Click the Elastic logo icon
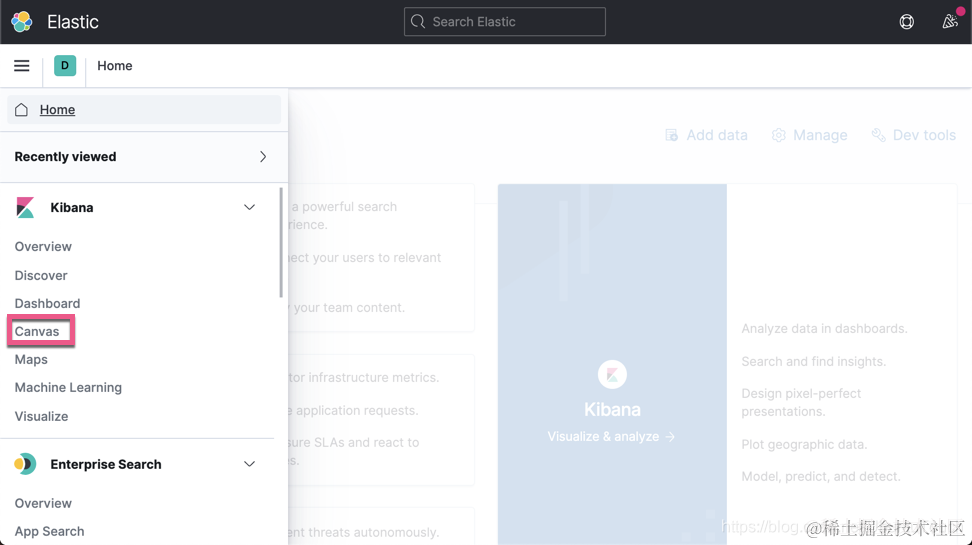This screenshot has height=545, width=972. click(x=22, y=22)
